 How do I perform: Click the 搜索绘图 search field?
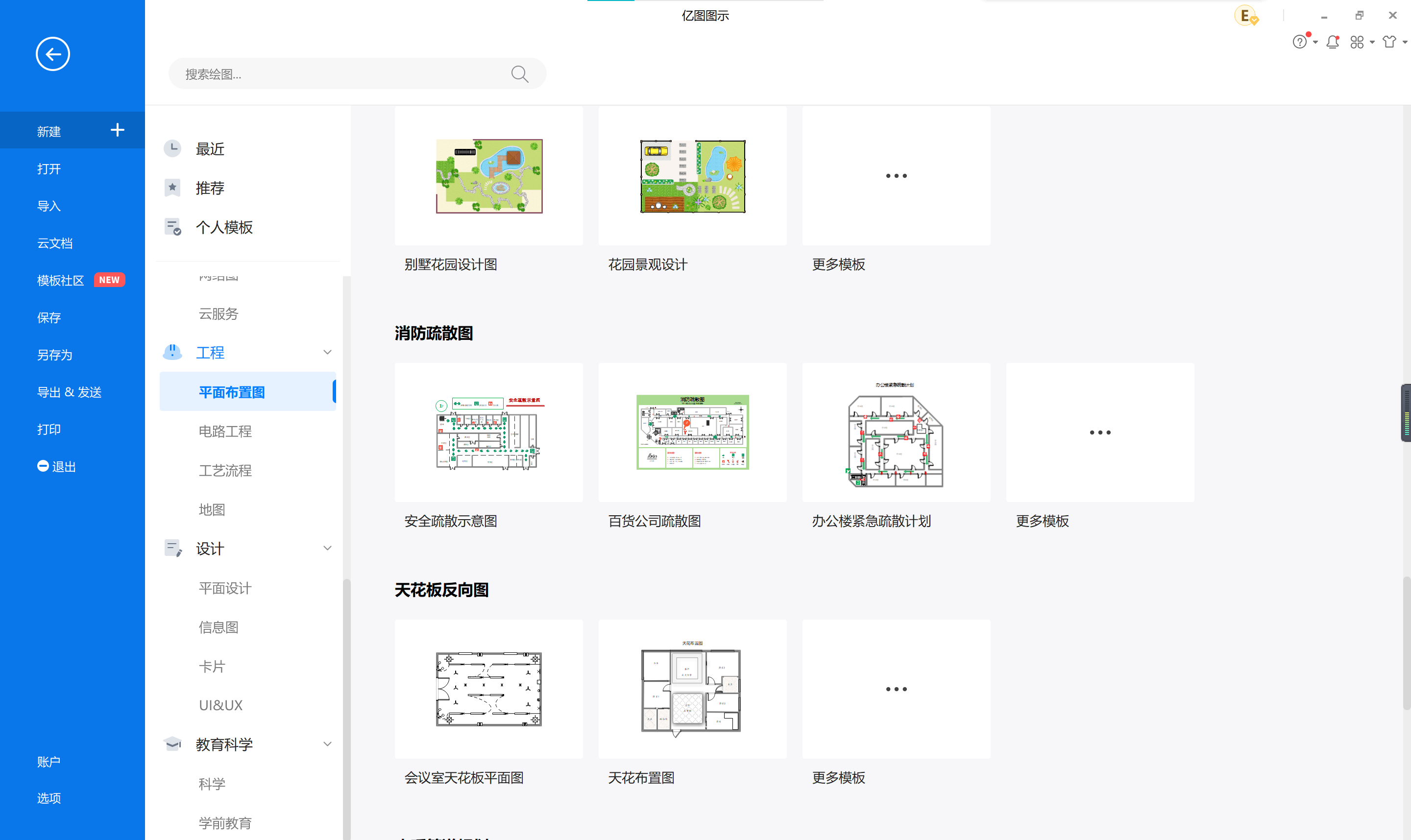click(357, 74)
